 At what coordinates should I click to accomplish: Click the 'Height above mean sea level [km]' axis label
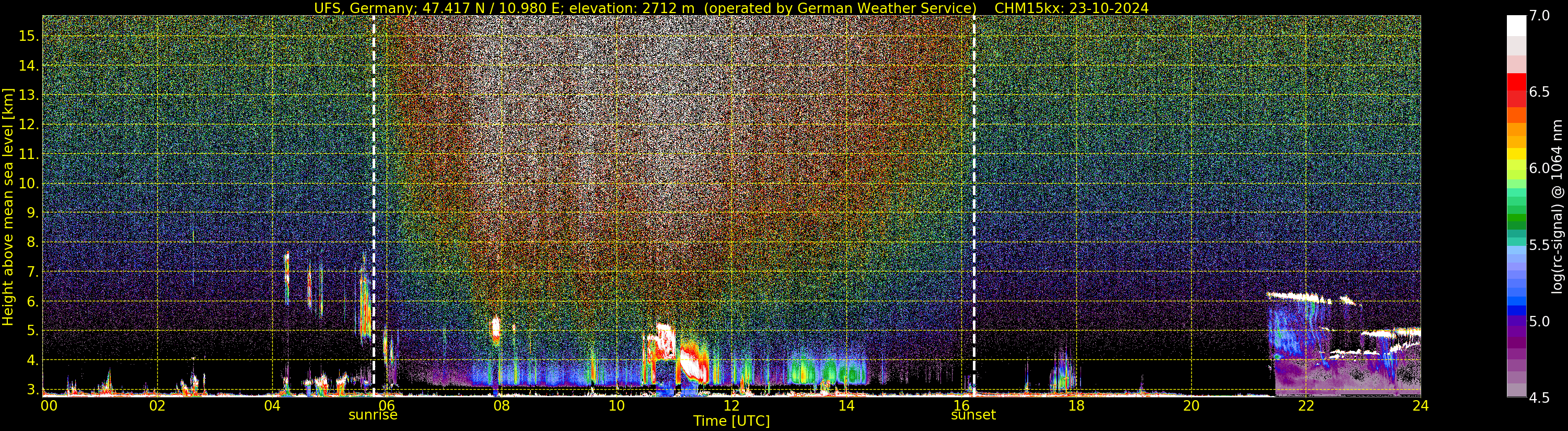click(8, 207)
